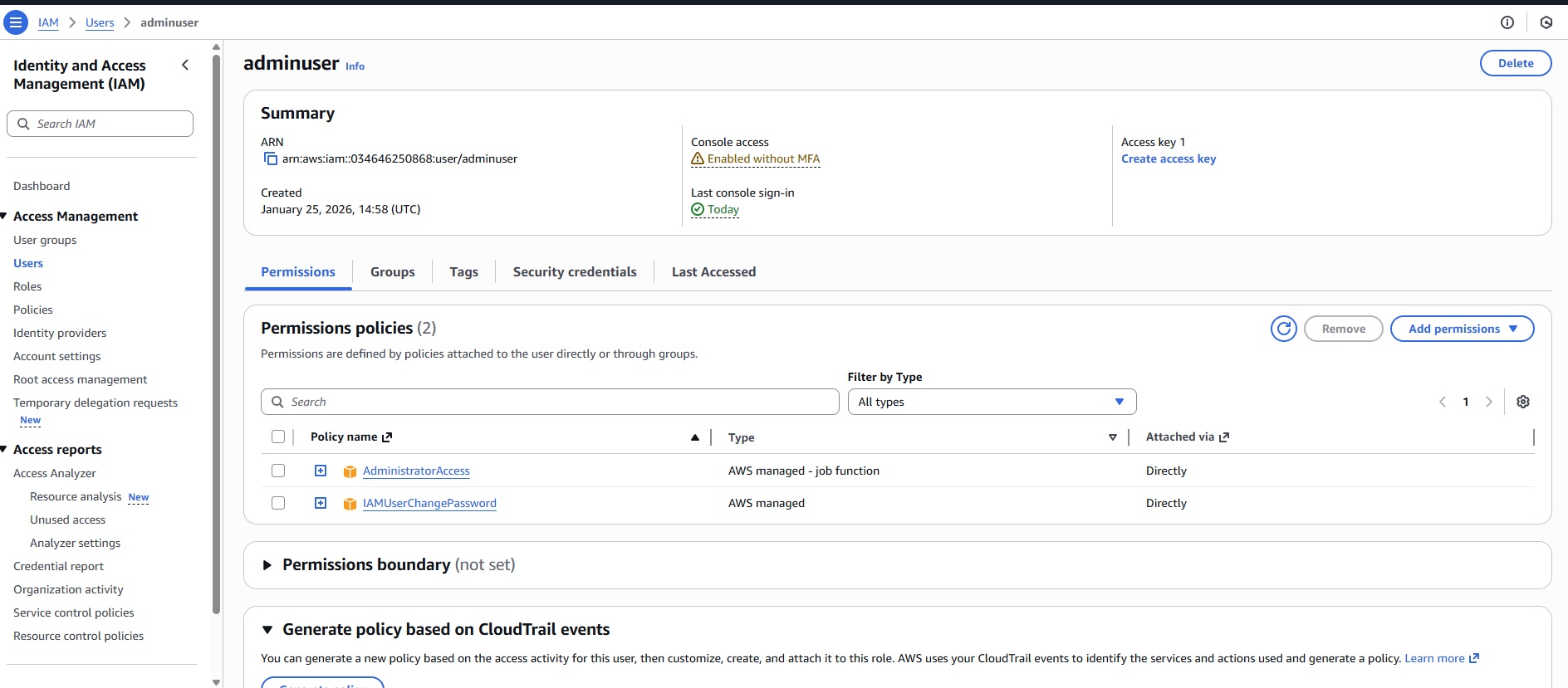Click the Create access key link
Viewport: 1568px width, 688px height.
(1168, 159)
